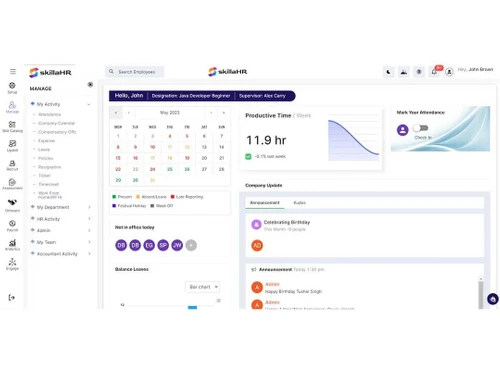
Task: Click the JW avatar not in office
Action: 177,245
